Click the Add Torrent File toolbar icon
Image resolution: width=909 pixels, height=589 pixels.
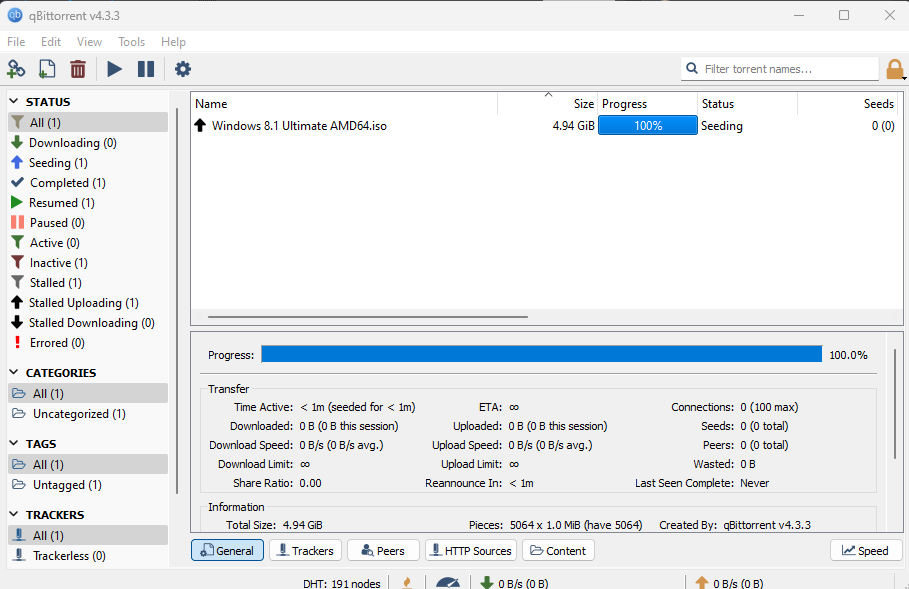pyautogui.click(x=47, y=69)
